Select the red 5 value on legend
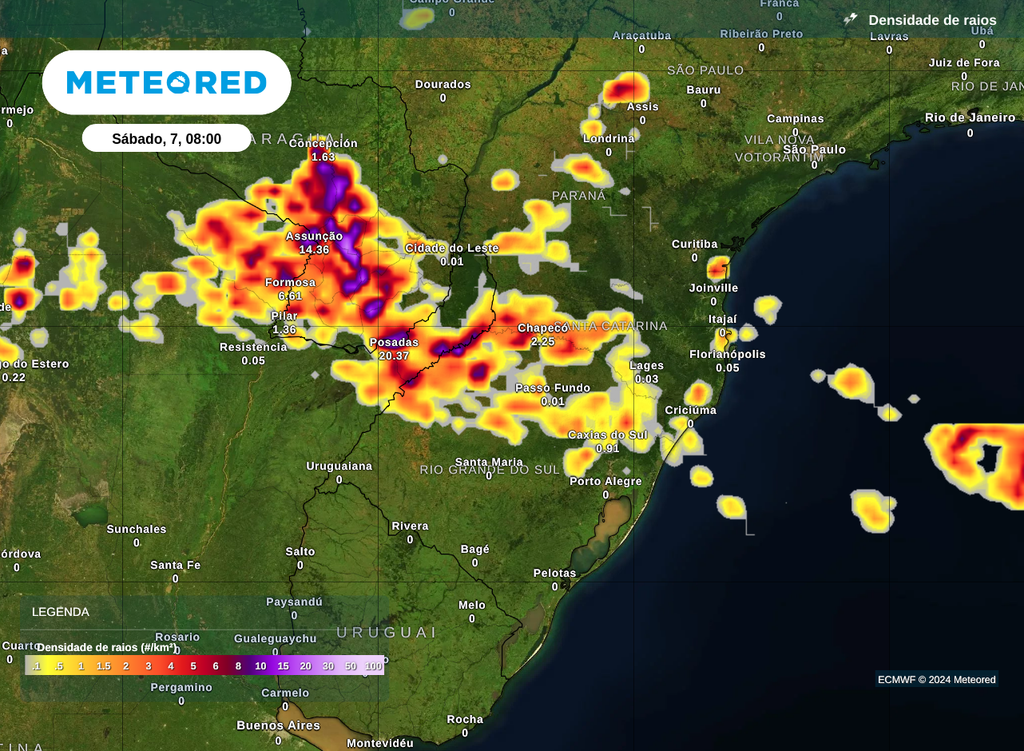Viewport: 1024px width, 751px height. 192,665
